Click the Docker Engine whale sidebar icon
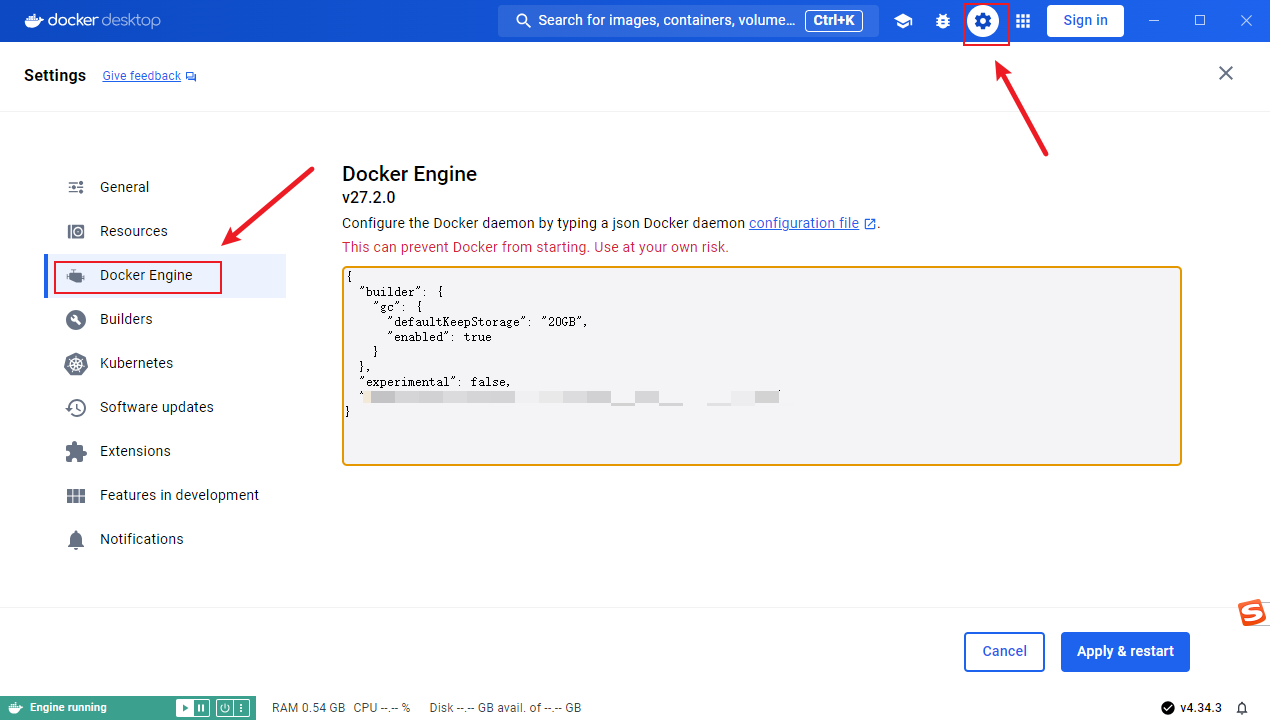Image resolution: width=1270 pixels, height=720 pixels. click(x=76, y=275)
